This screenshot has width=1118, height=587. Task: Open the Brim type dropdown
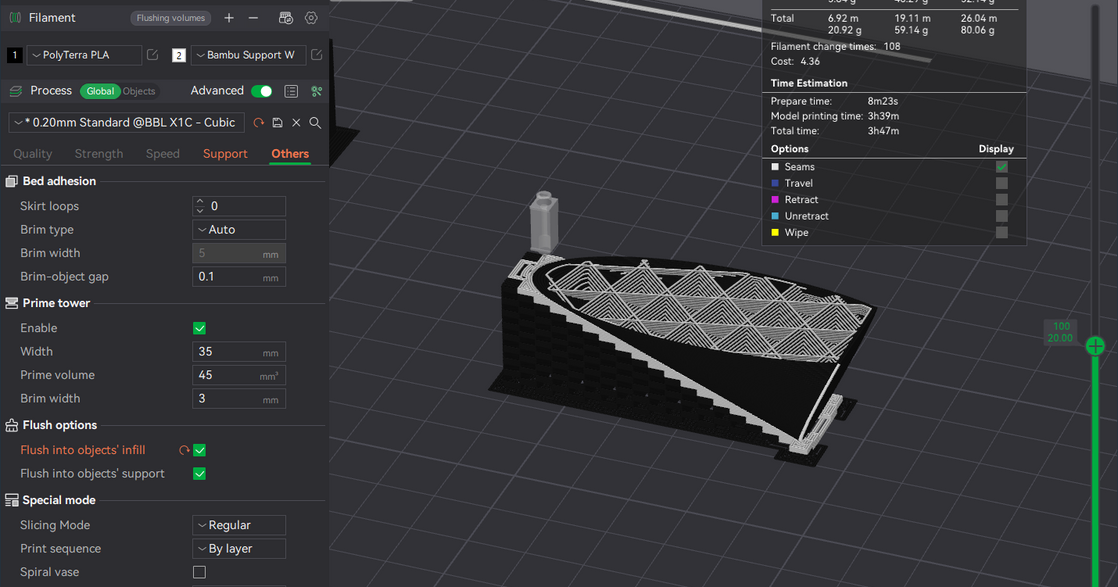click(x=239, y=230)
